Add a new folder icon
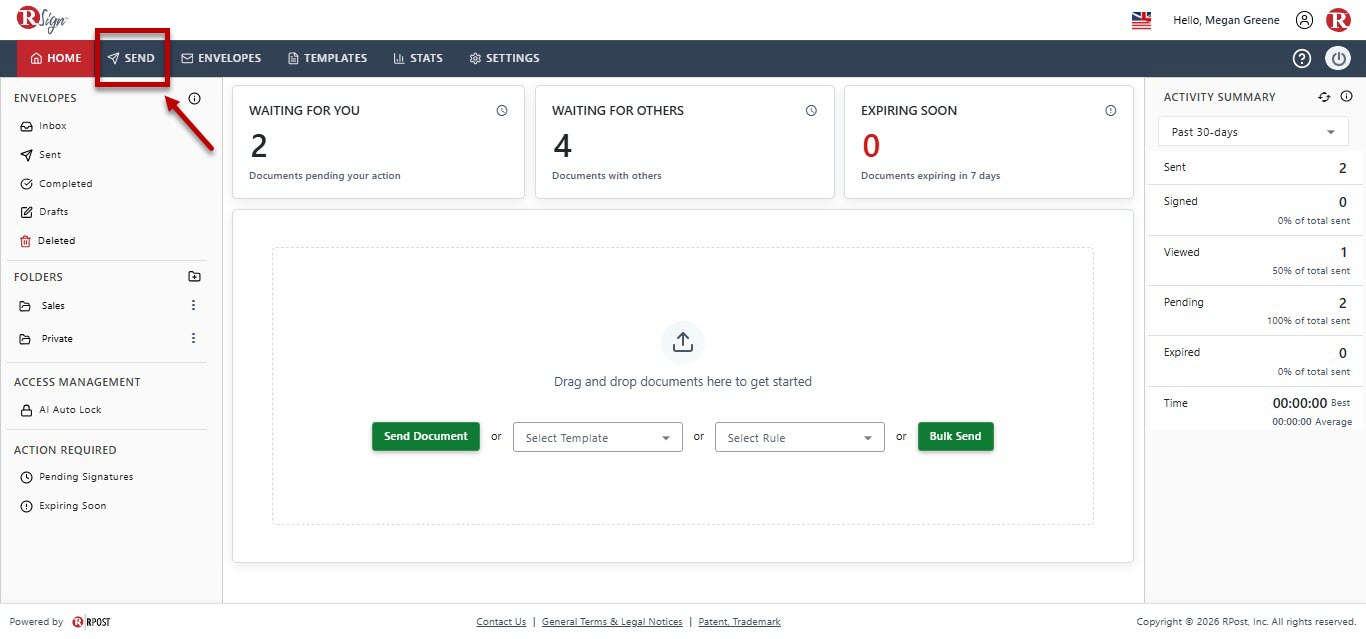The width and height of the screenshot is (1366, 639). pos(194,277)
